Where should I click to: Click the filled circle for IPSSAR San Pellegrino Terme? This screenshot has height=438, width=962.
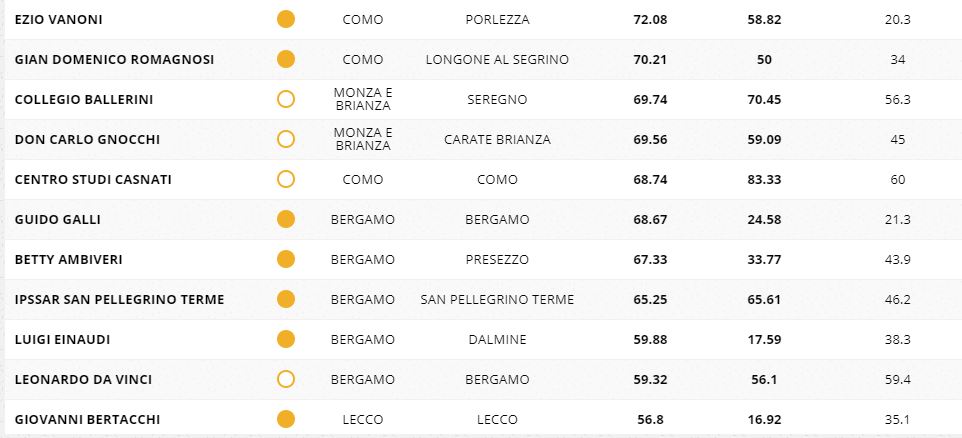click(x=286, y=299)
